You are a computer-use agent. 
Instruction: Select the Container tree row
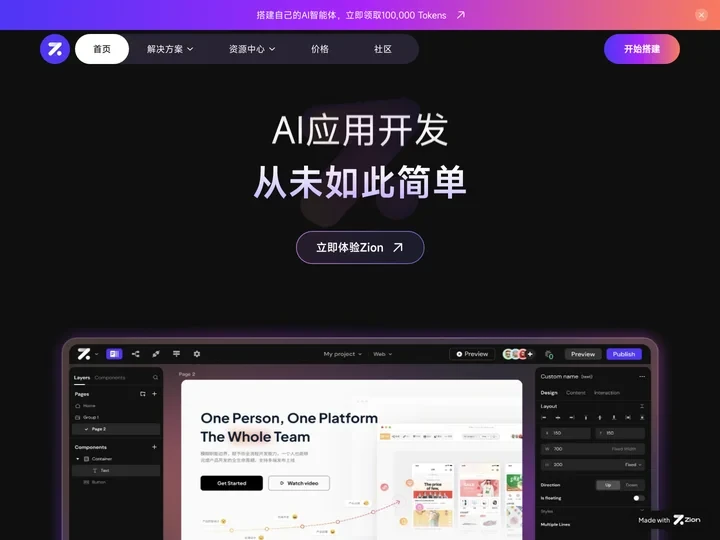tap(116, 459)
